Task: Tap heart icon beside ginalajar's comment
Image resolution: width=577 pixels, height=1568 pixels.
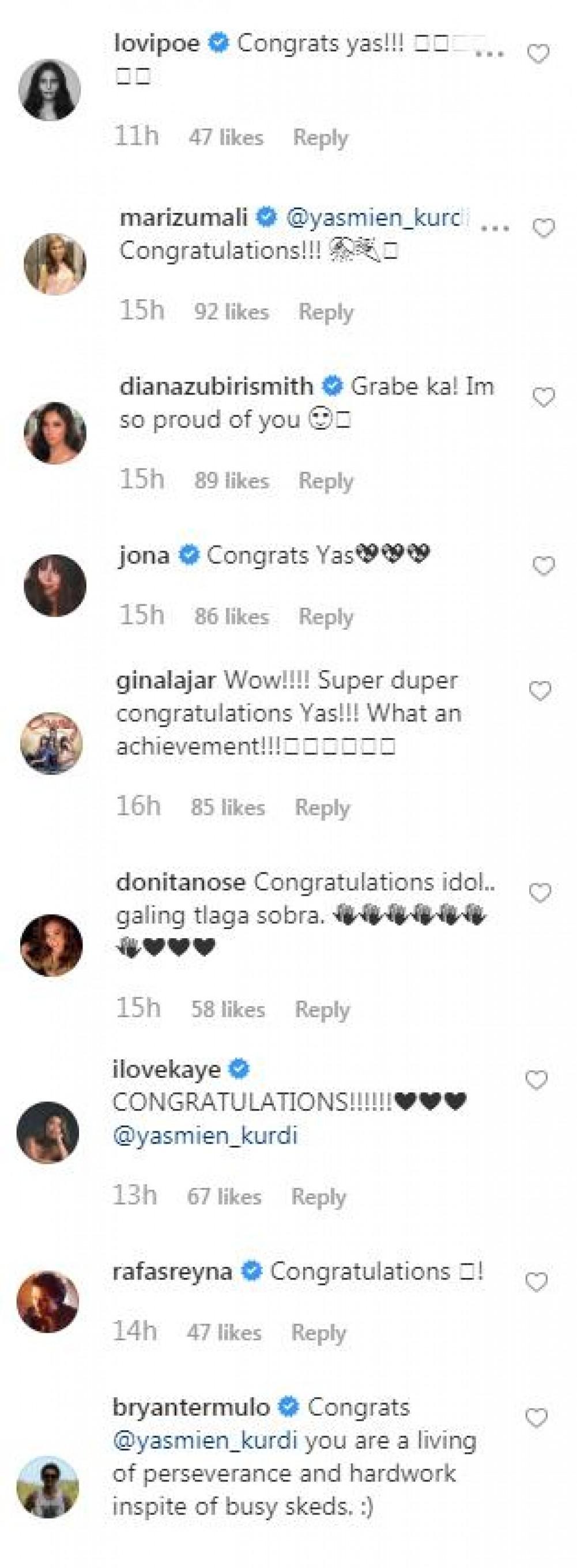Action: [540, 691]
